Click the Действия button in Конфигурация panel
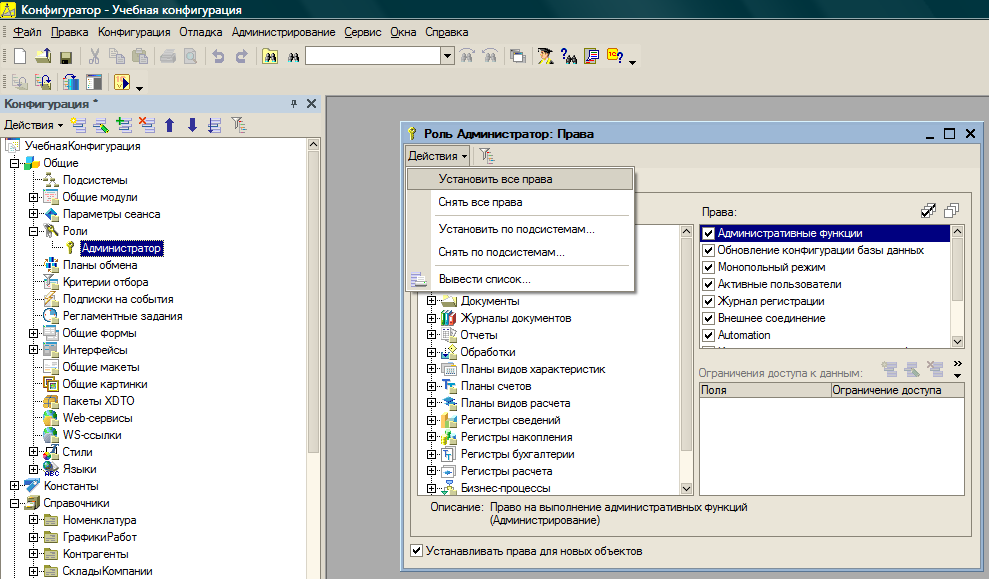 33,125
